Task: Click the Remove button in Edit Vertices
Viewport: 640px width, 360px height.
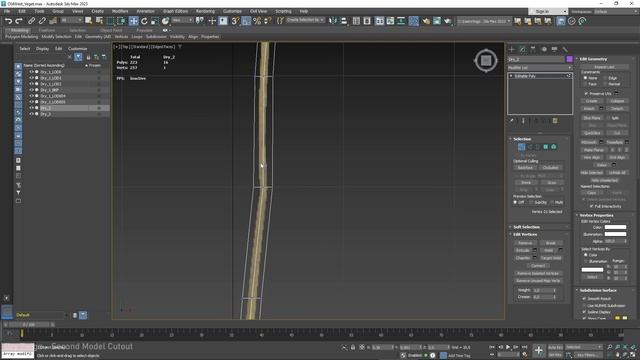Action: pyautogui.click(x=525, y=243)
